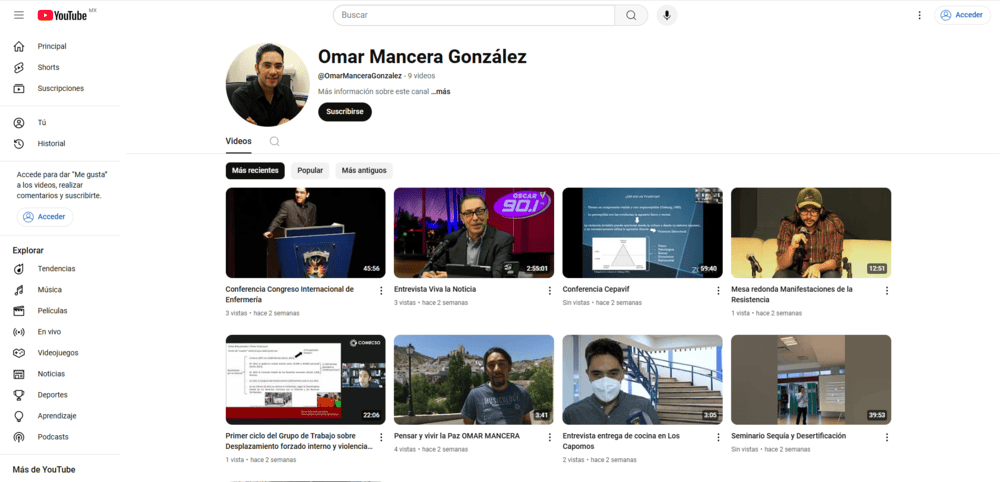Play the 59:40 Cepavif slide thumbnail
Image resolution: width=1000 pixels, height=482 pixels.
point(642,233)
